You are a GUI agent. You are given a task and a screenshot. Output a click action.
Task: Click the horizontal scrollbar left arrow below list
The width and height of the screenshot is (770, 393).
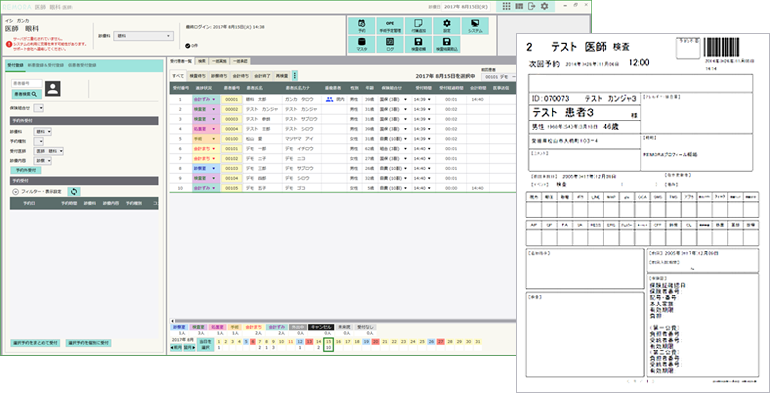171,320
